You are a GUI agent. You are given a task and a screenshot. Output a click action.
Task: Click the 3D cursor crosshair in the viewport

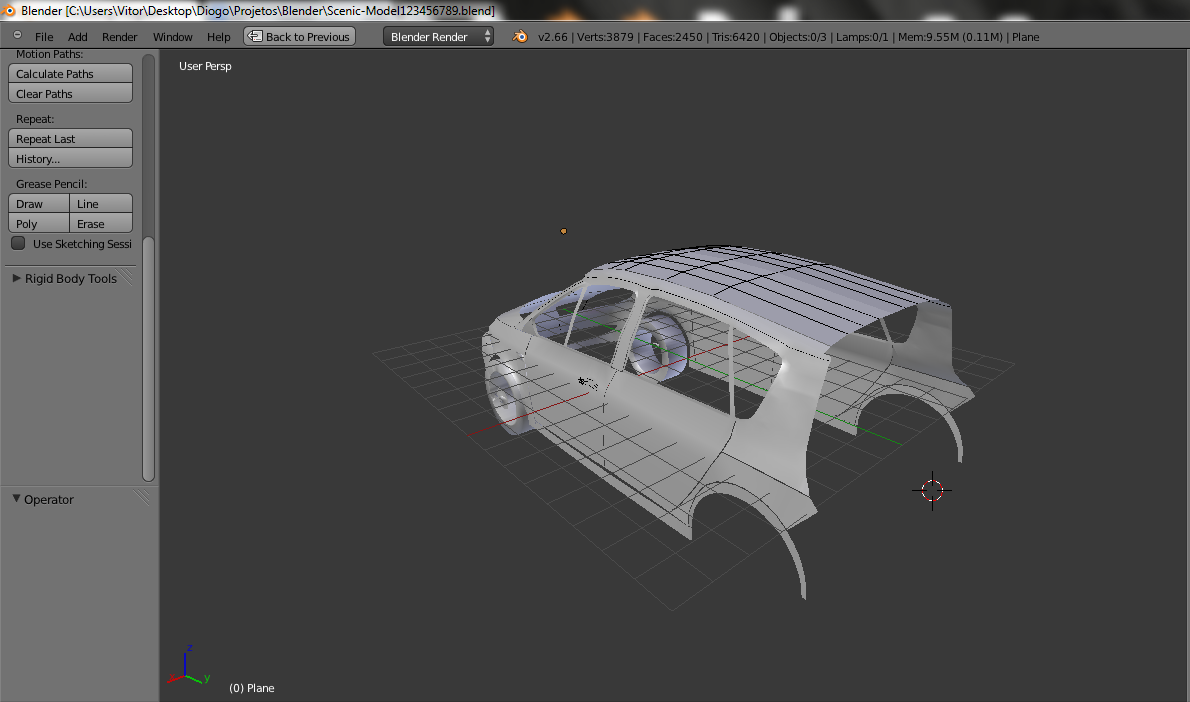[x=932, y=490]
